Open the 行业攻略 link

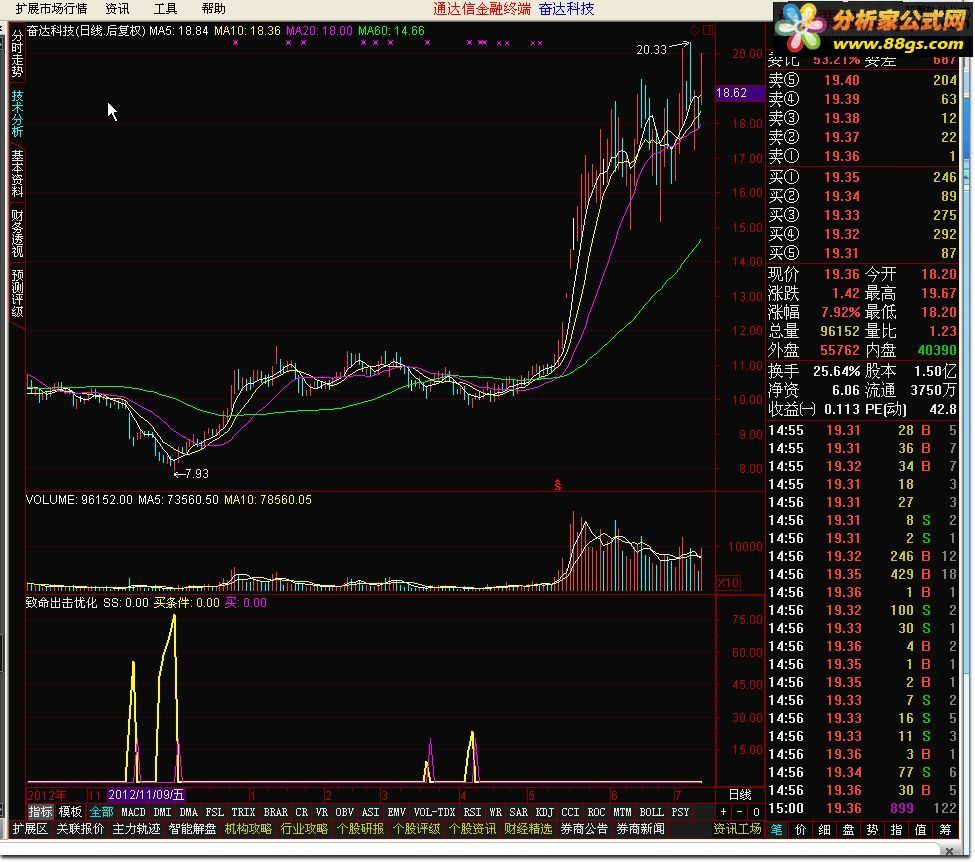[x=304, y=829]
